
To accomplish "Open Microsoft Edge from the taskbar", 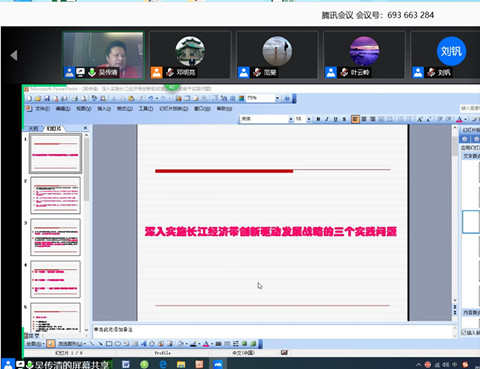I will point(163,364).
